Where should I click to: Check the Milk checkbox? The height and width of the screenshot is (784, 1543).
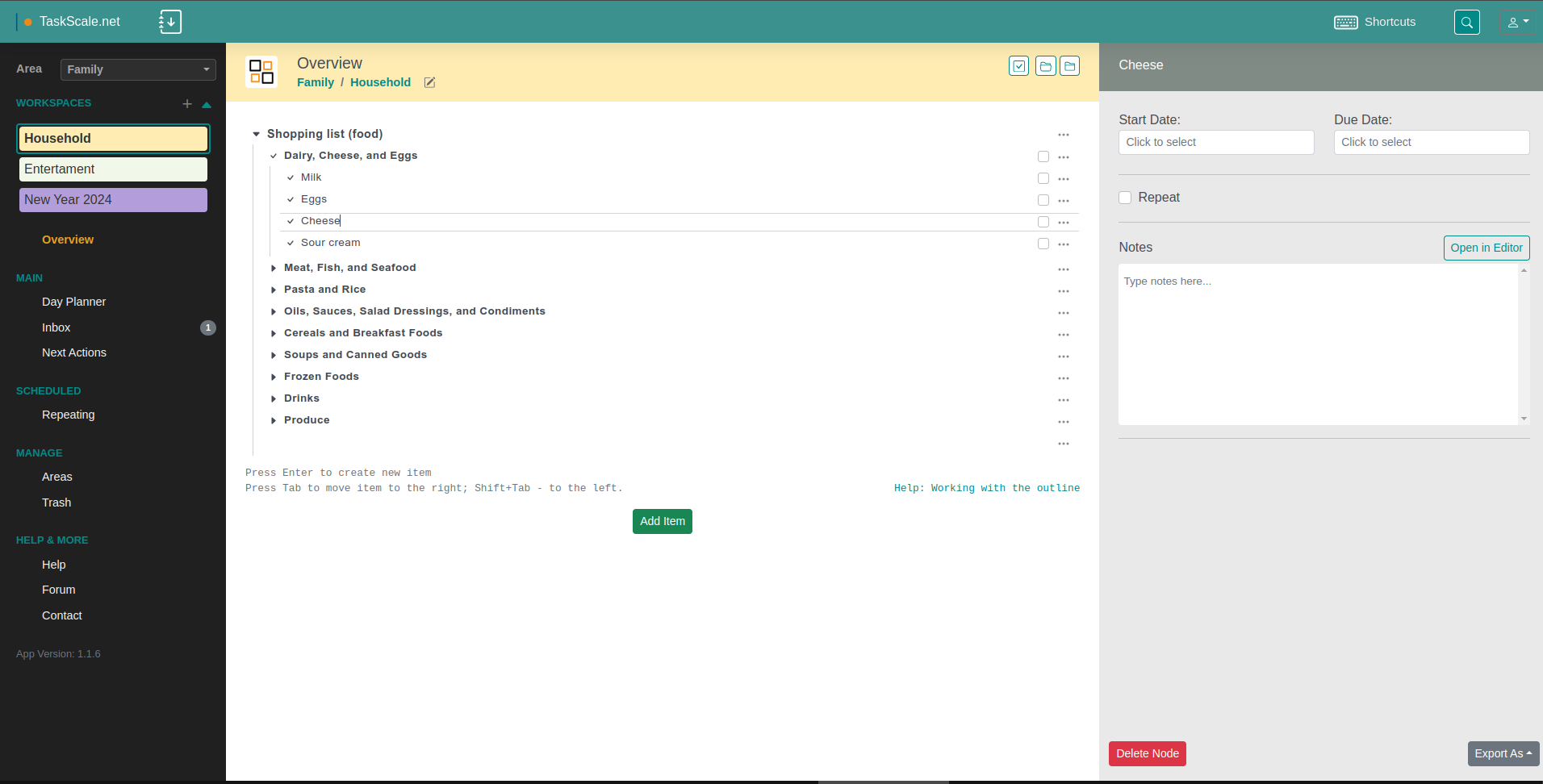pyautogui.click(x=1043, y=177)
